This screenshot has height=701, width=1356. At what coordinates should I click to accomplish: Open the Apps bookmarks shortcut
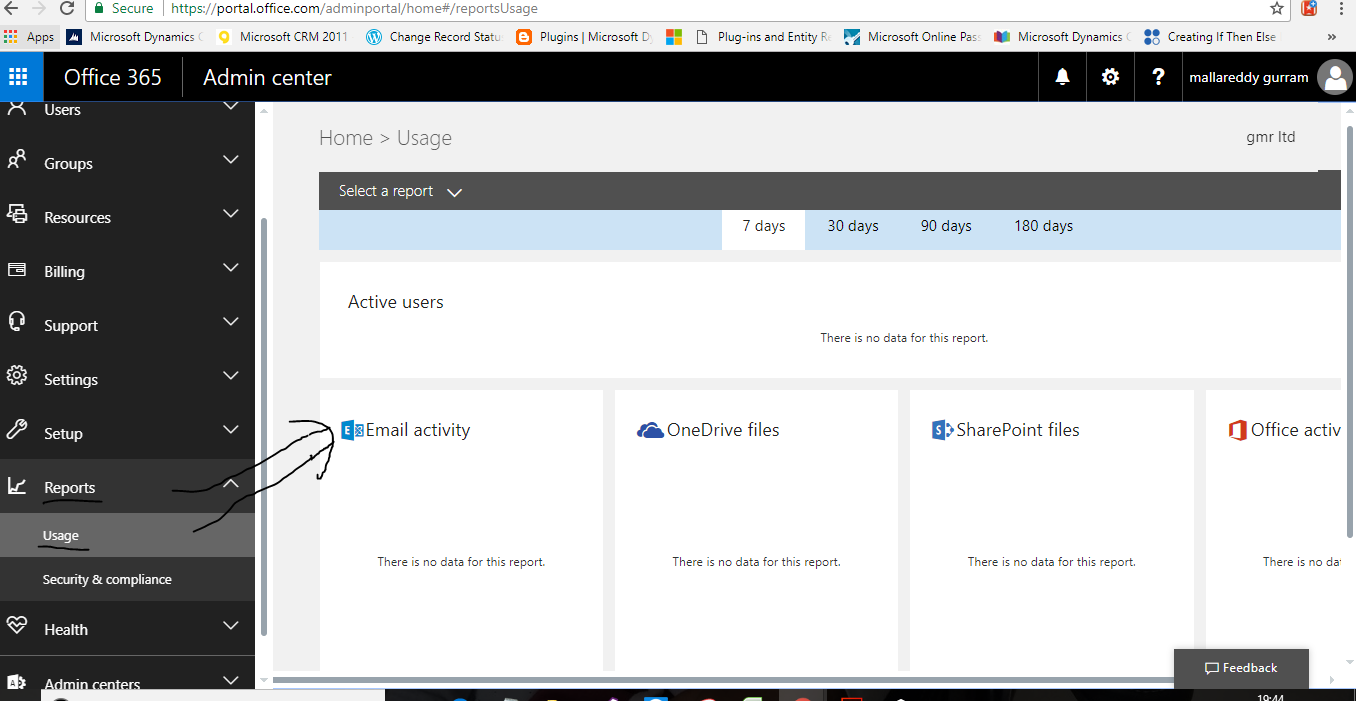pyautogui.click(x=29, y=37)
